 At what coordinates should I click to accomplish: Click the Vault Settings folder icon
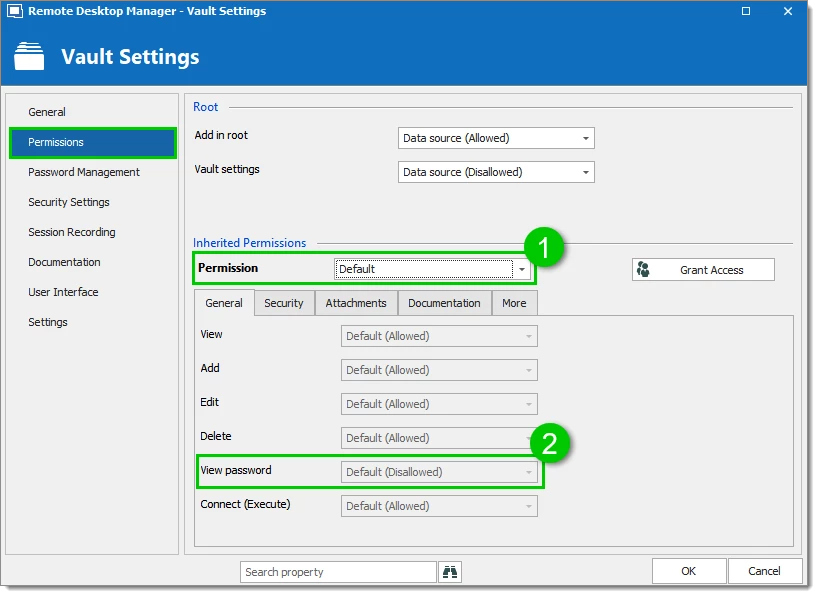(x=29, y=56)
